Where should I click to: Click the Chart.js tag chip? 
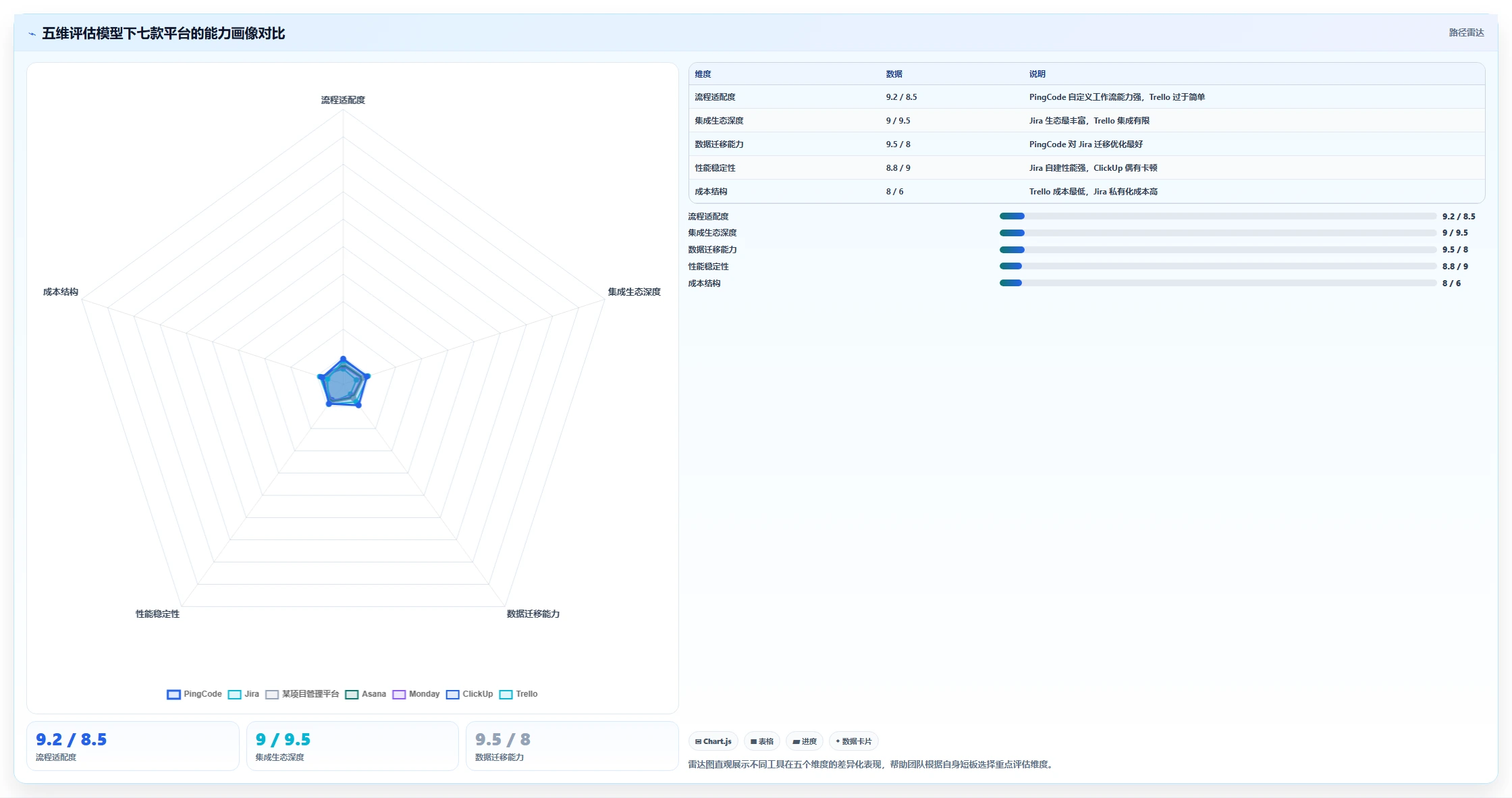point(713,741)
